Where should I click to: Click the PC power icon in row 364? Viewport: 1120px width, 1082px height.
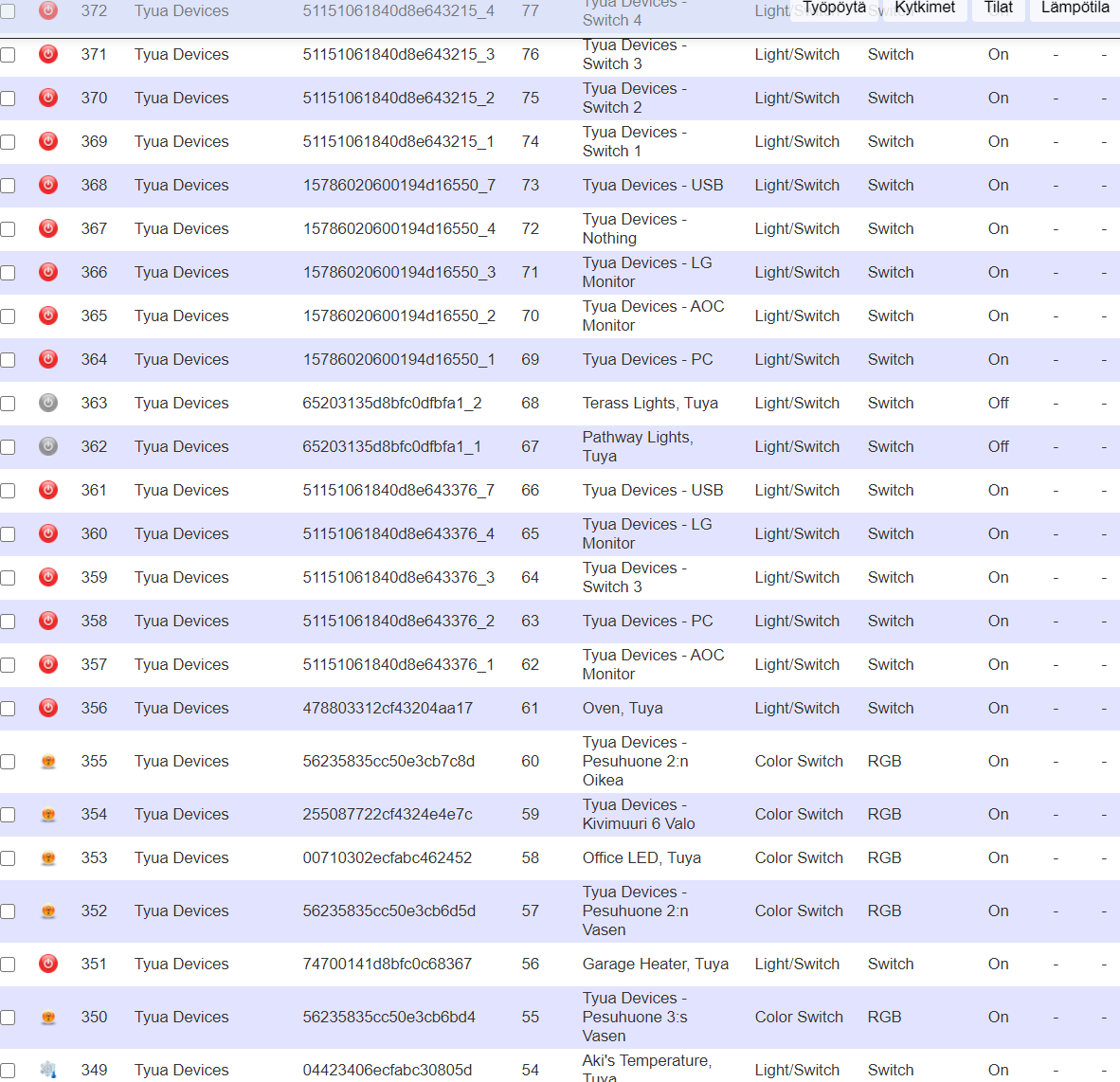pyautogui.click(x=48, y=359)
